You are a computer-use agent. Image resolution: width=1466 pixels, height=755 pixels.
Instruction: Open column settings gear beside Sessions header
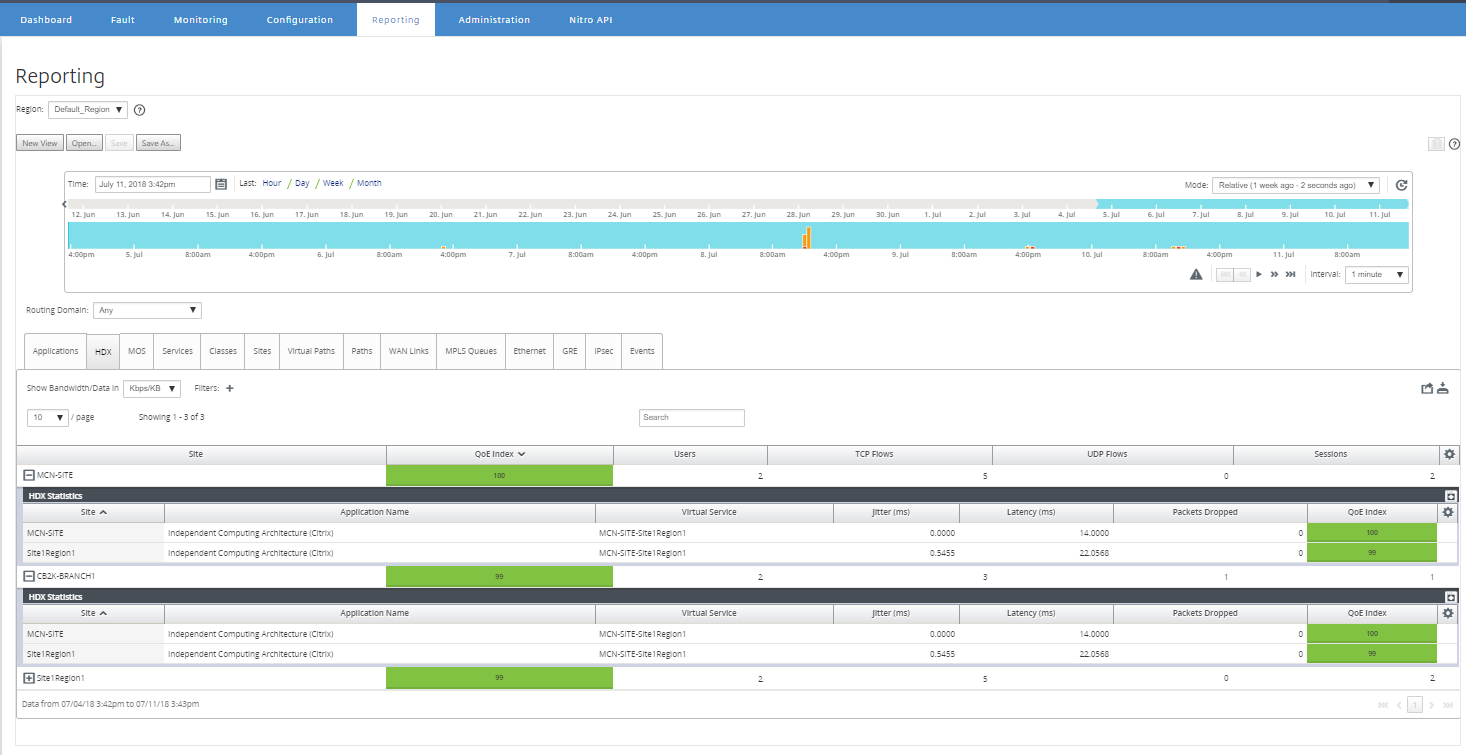[x=1449, y=454]
